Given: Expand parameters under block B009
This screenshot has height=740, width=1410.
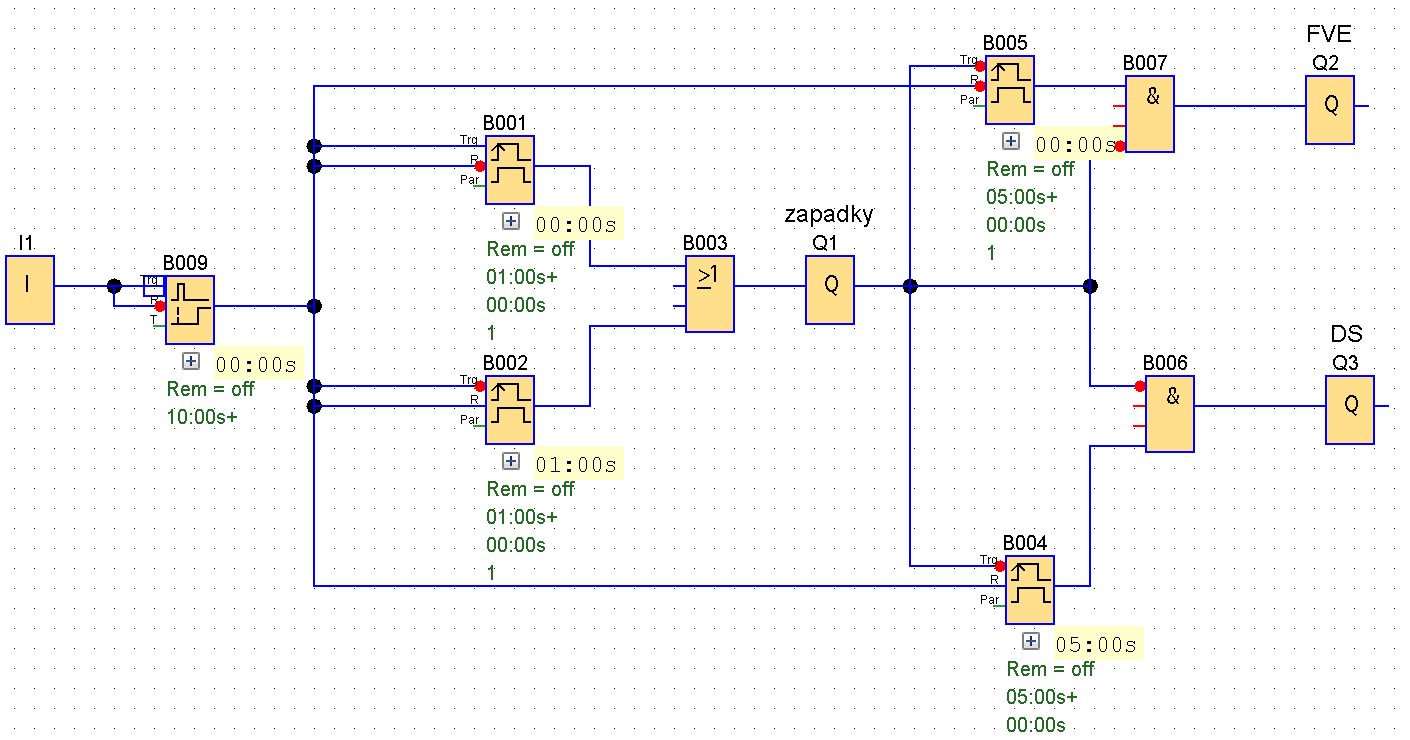Looking at the screenshot, I should click(x=191, y=362).
